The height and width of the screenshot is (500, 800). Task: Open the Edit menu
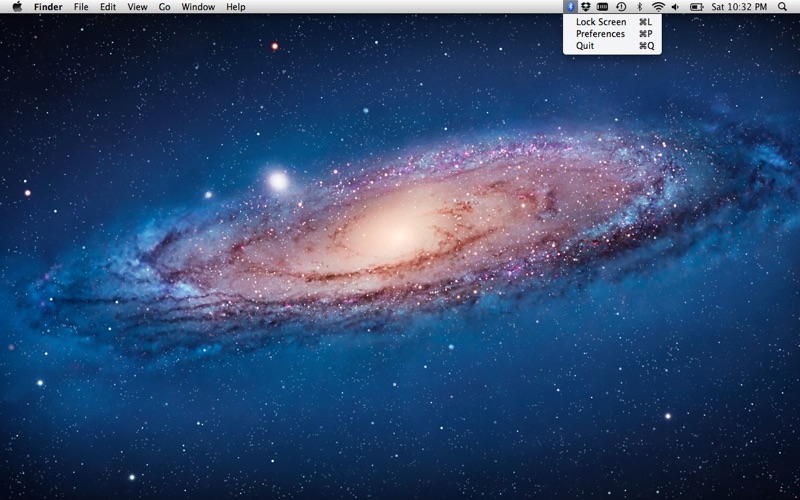pyautogui.click(x=108, y=7)
